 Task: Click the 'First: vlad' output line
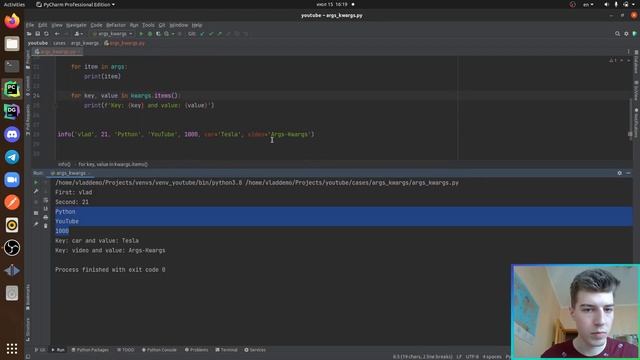coord(73,192)
